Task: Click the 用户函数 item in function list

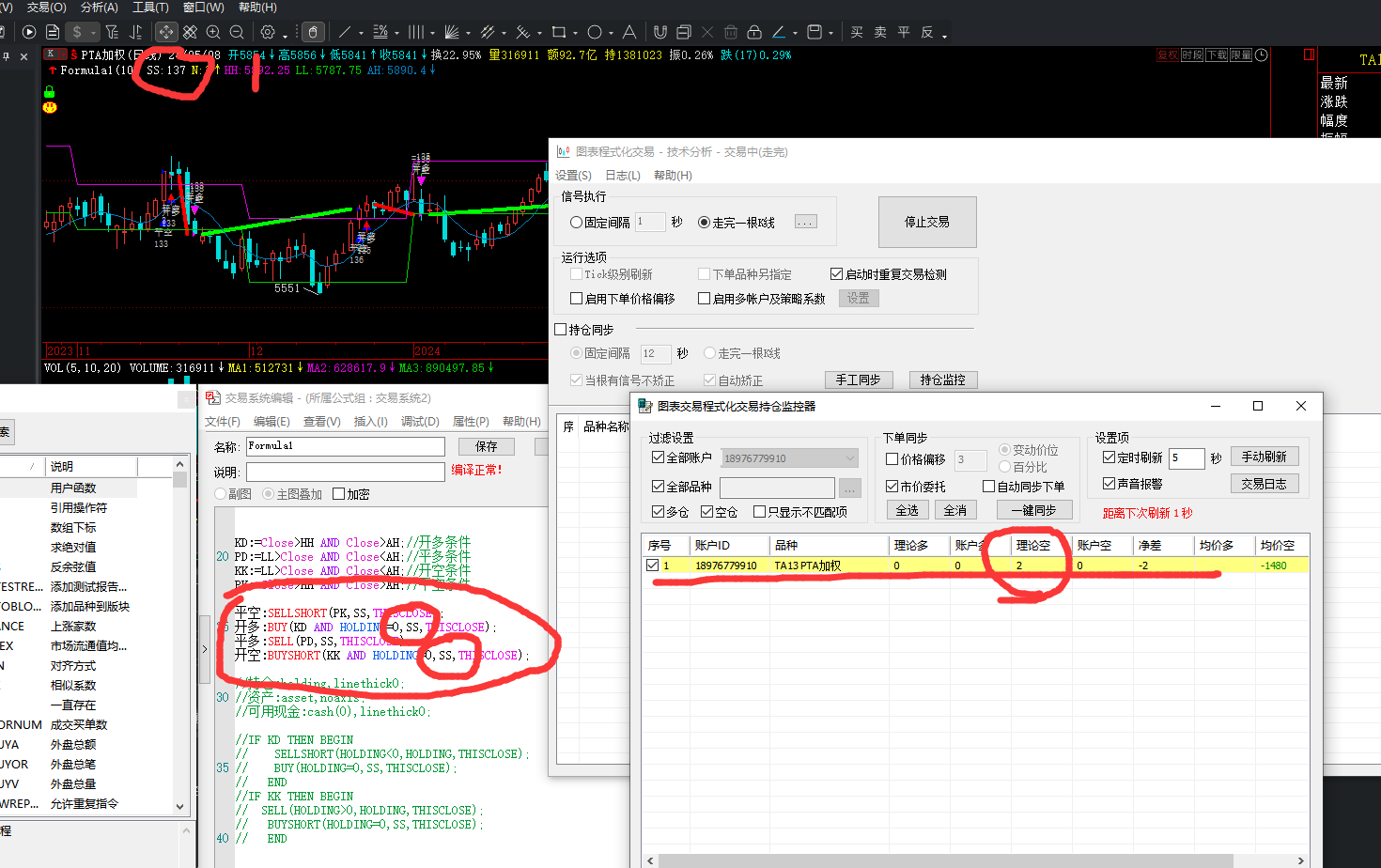Action: [73, 488]
